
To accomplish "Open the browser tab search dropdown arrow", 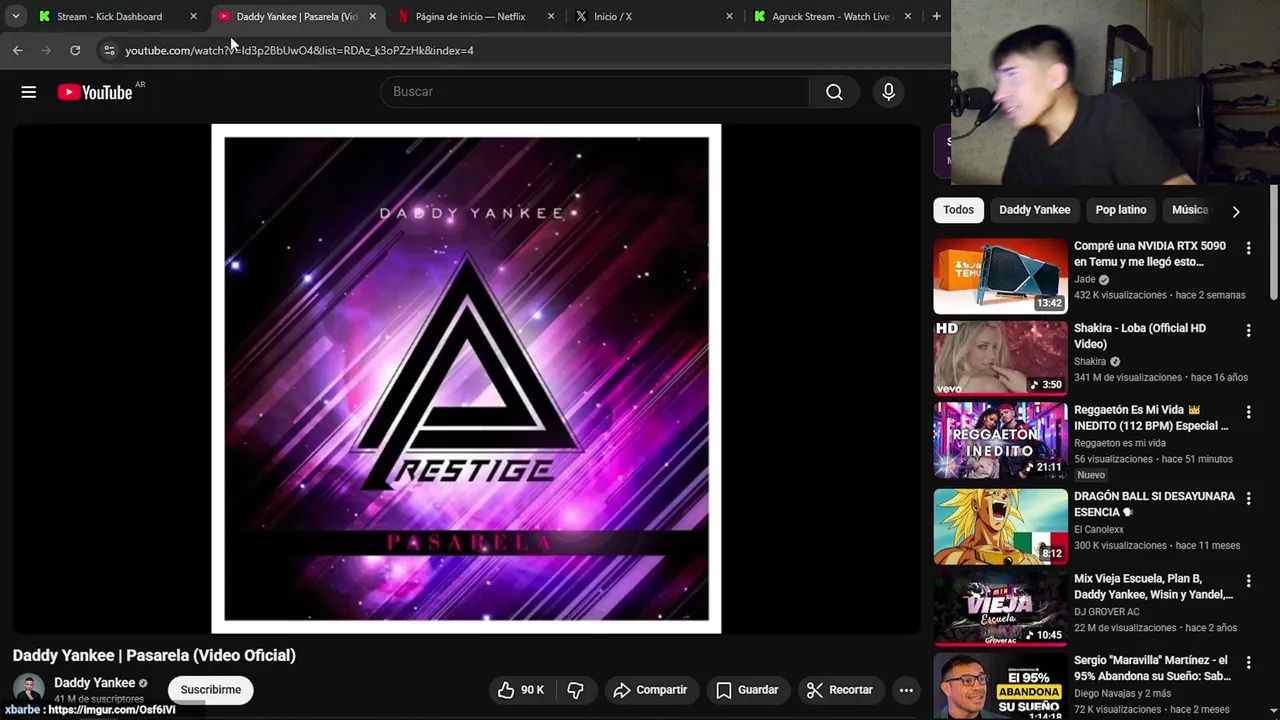I will [x=15, y=16].
